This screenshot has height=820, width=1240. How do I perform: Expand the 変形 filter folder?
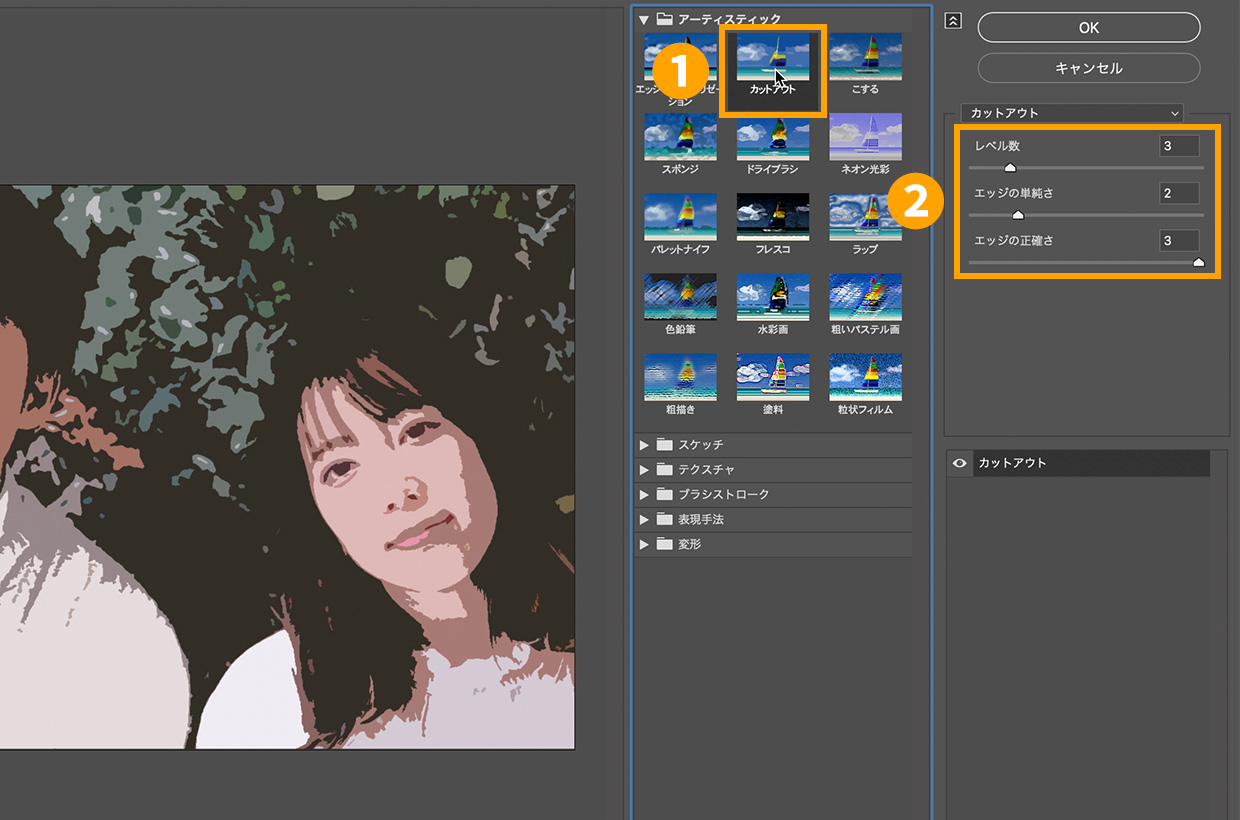tap(643, 544)
